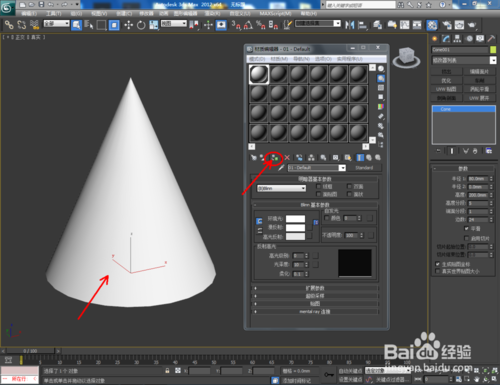
Task: Click Assign Material to Selection icon
Action: point(275,158)
